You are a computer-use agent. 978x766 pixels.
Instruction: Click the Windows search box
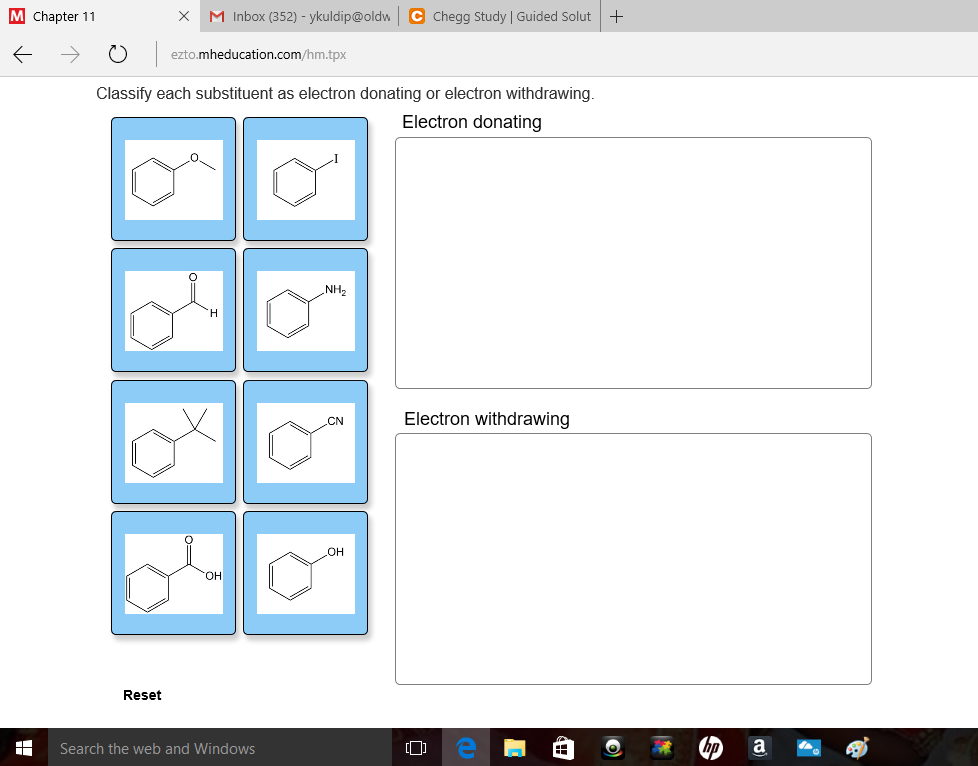pos(200,747)
